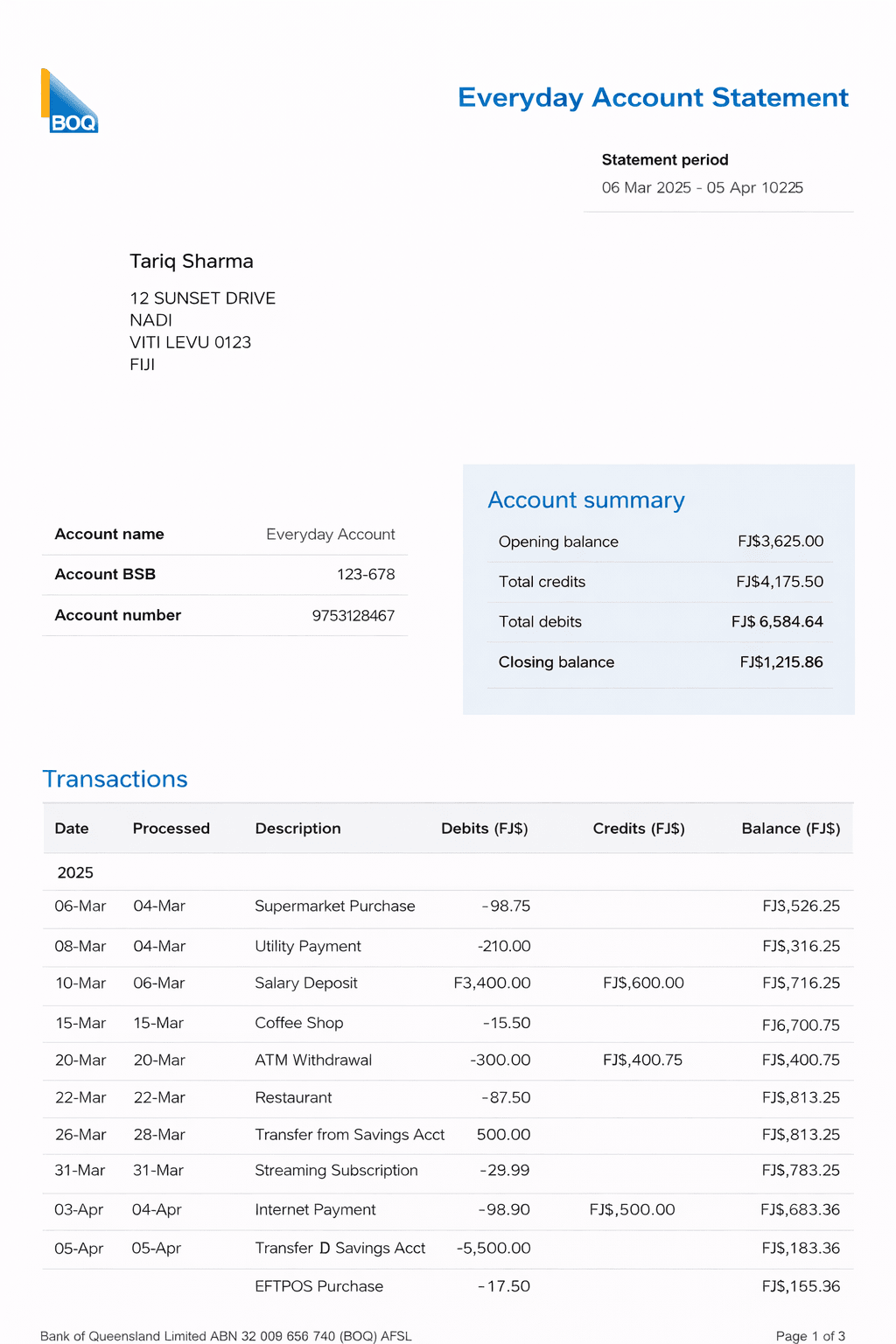
Task: Select the Page 1 of 3 footer text
Action: point(815,1336)
